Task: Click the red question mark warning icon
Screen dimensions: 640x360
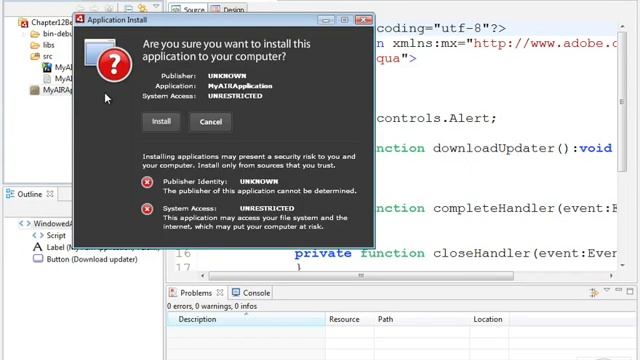Action: tap(114, 64)
